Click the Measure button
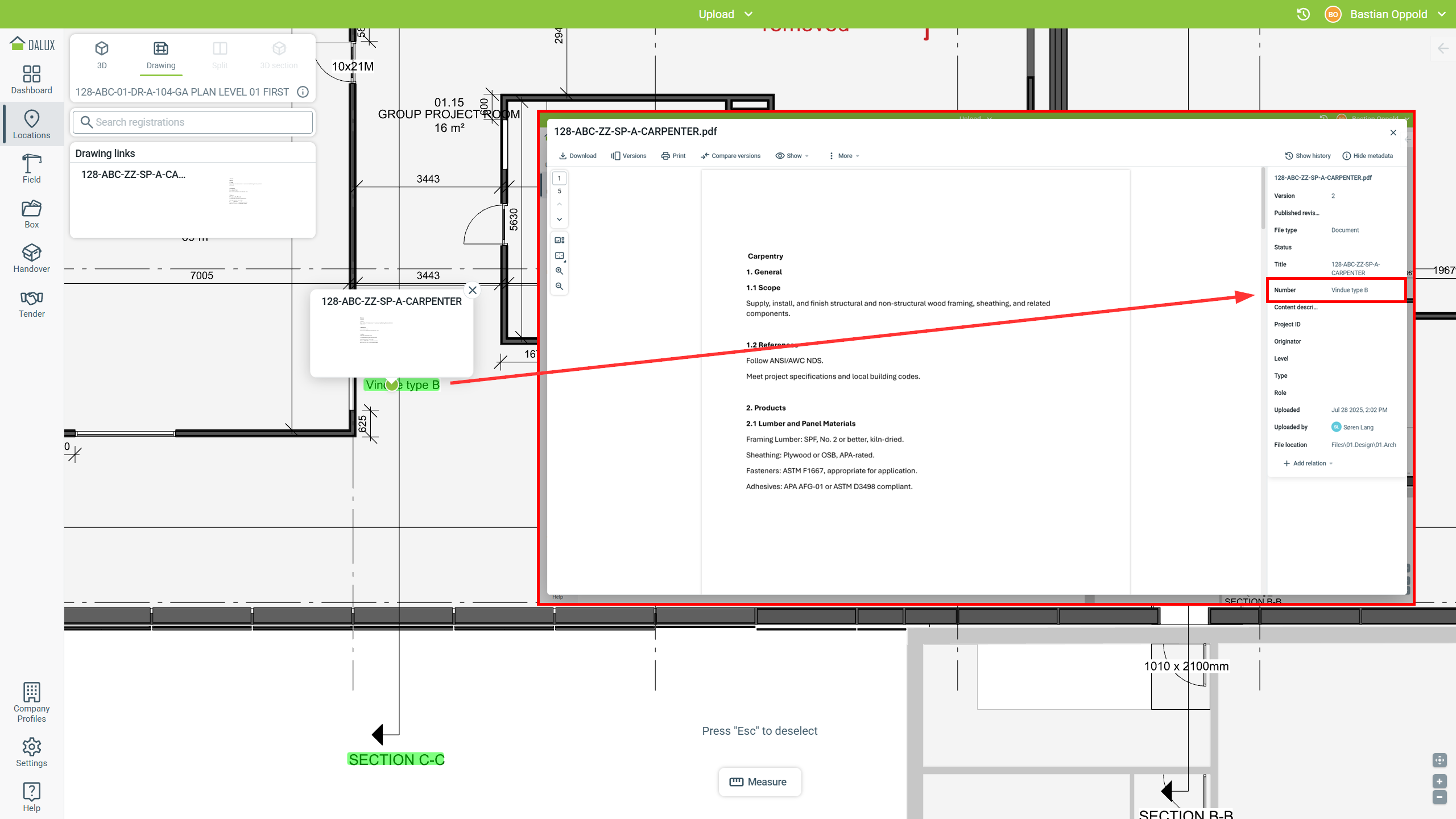1456x819 pixels. pos(759,782)
